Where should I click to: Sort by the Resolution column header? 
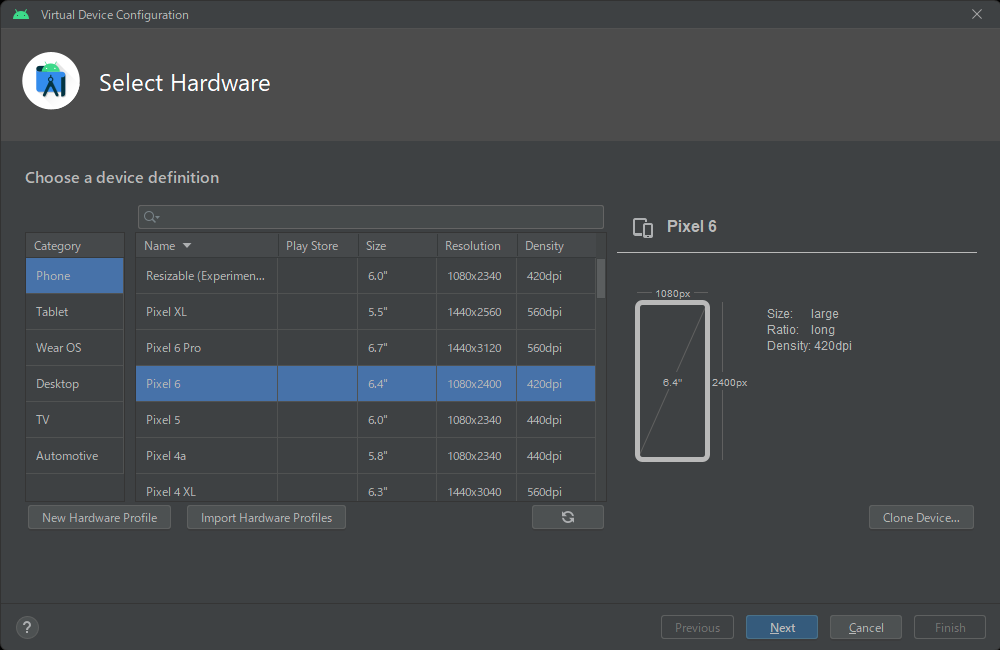(x=476, y=246)
